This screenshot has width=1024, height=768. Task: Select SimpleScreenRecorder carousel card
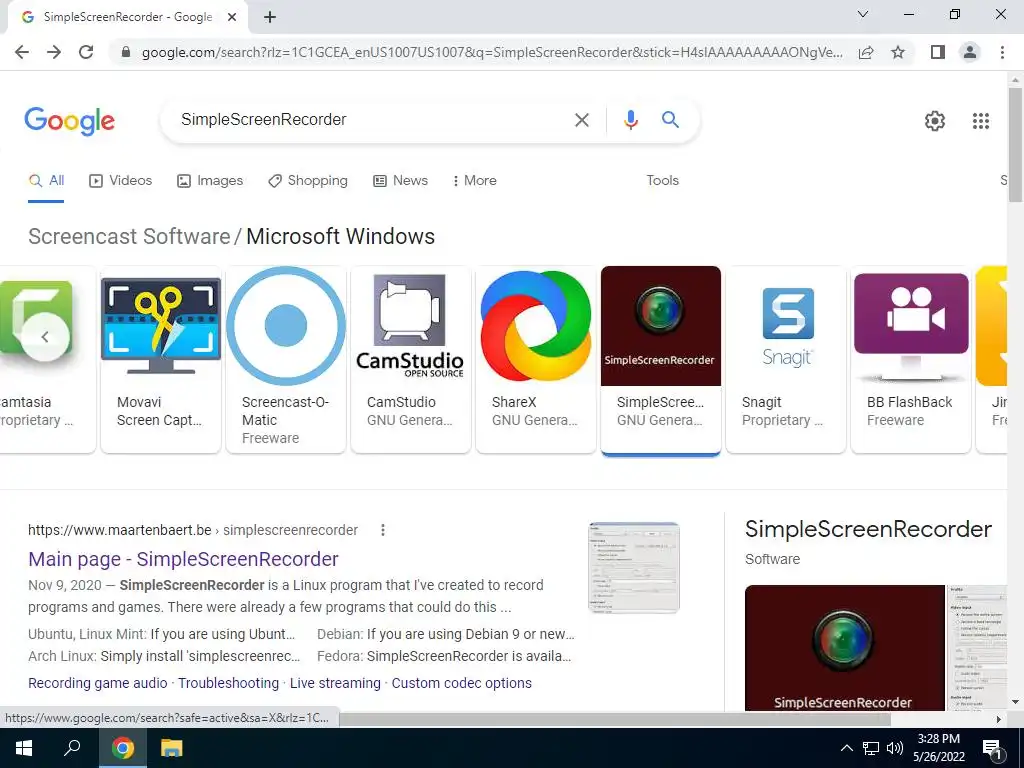click(661, 359)
